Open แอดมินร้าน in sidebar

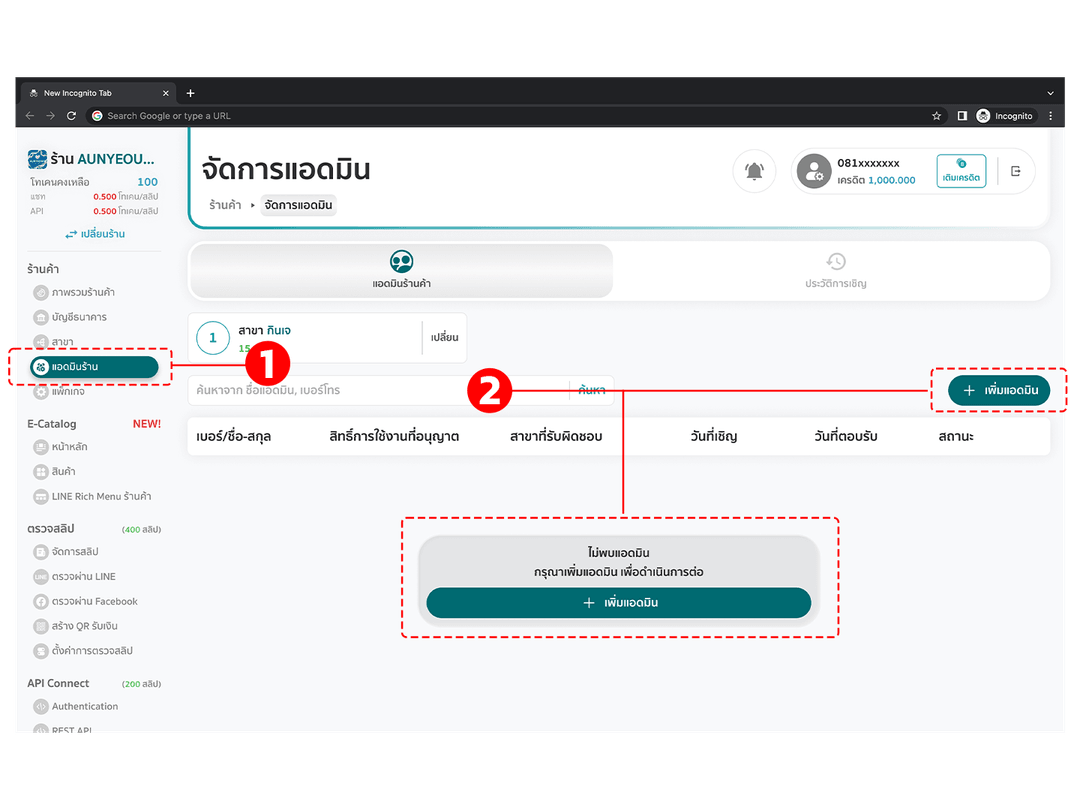pos(94,366)
